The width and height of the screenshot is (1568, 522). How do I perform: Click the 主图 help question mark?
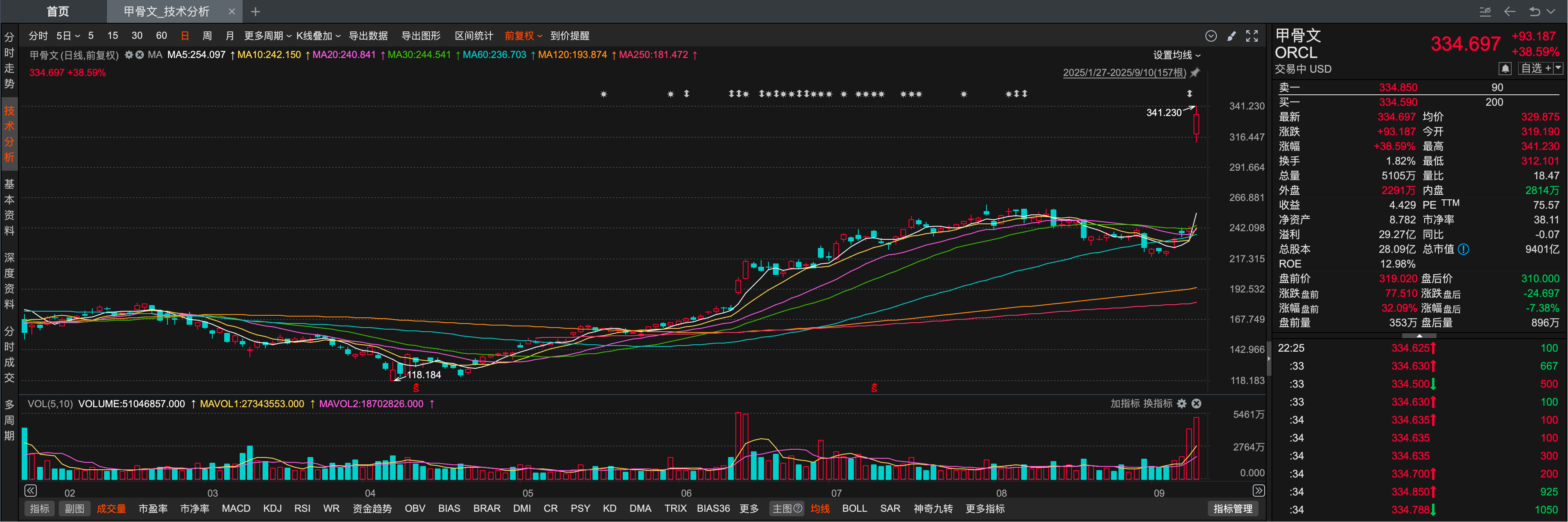point(798,508)
